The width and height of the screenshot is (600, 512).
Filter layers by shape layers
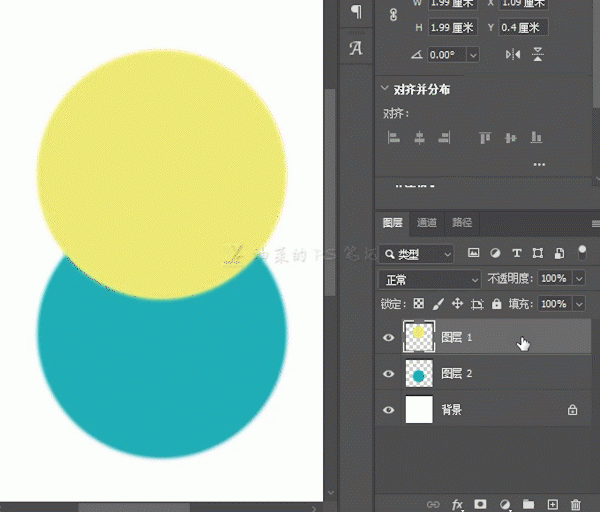[x=538, y=253]
